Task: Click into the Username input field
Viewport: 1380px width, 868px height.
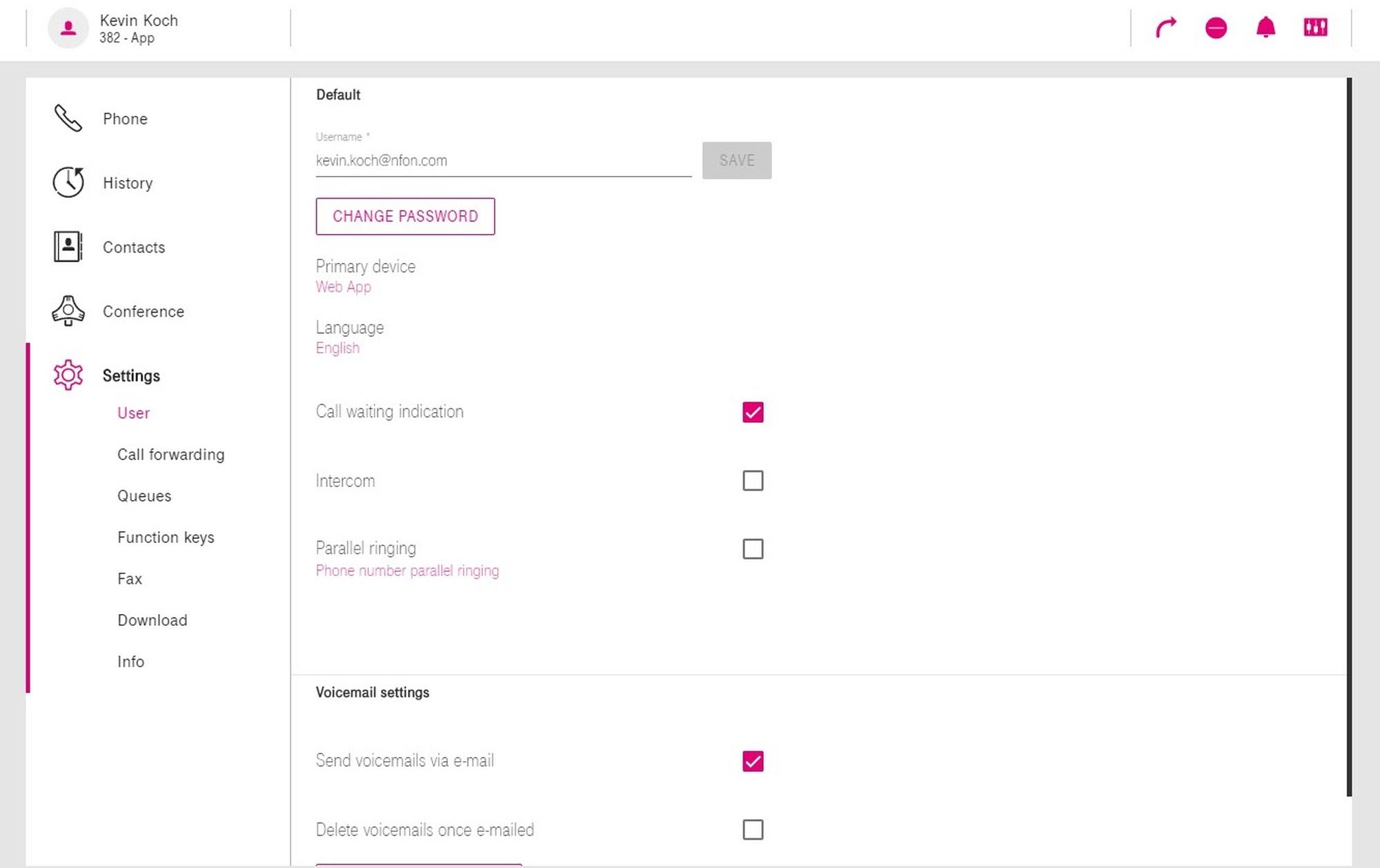Action: coord(503,161)
